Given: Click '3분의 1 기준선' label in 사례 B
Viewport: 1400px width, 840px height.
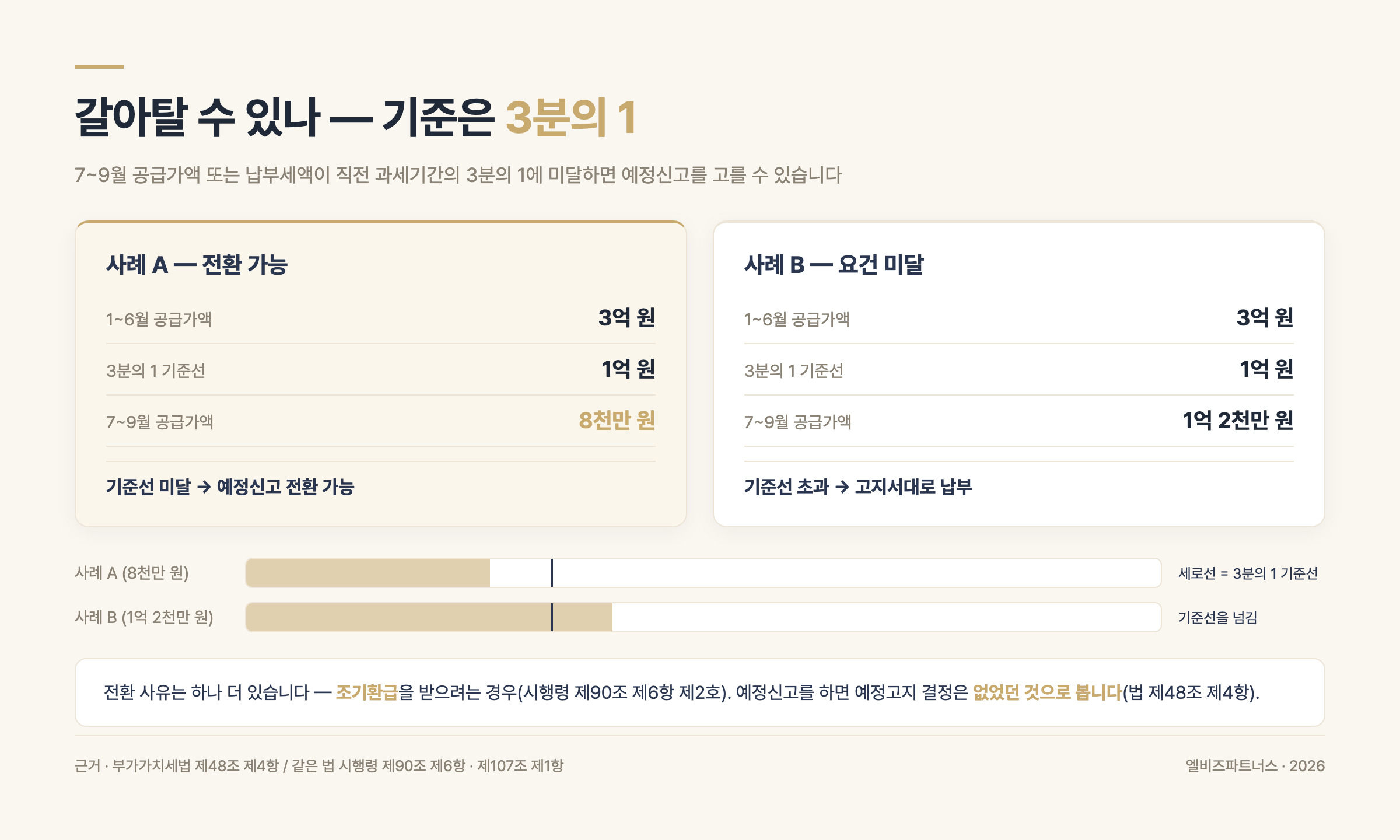Looking at the screenshot, I should pyautogui.click(x=794, y=370).
